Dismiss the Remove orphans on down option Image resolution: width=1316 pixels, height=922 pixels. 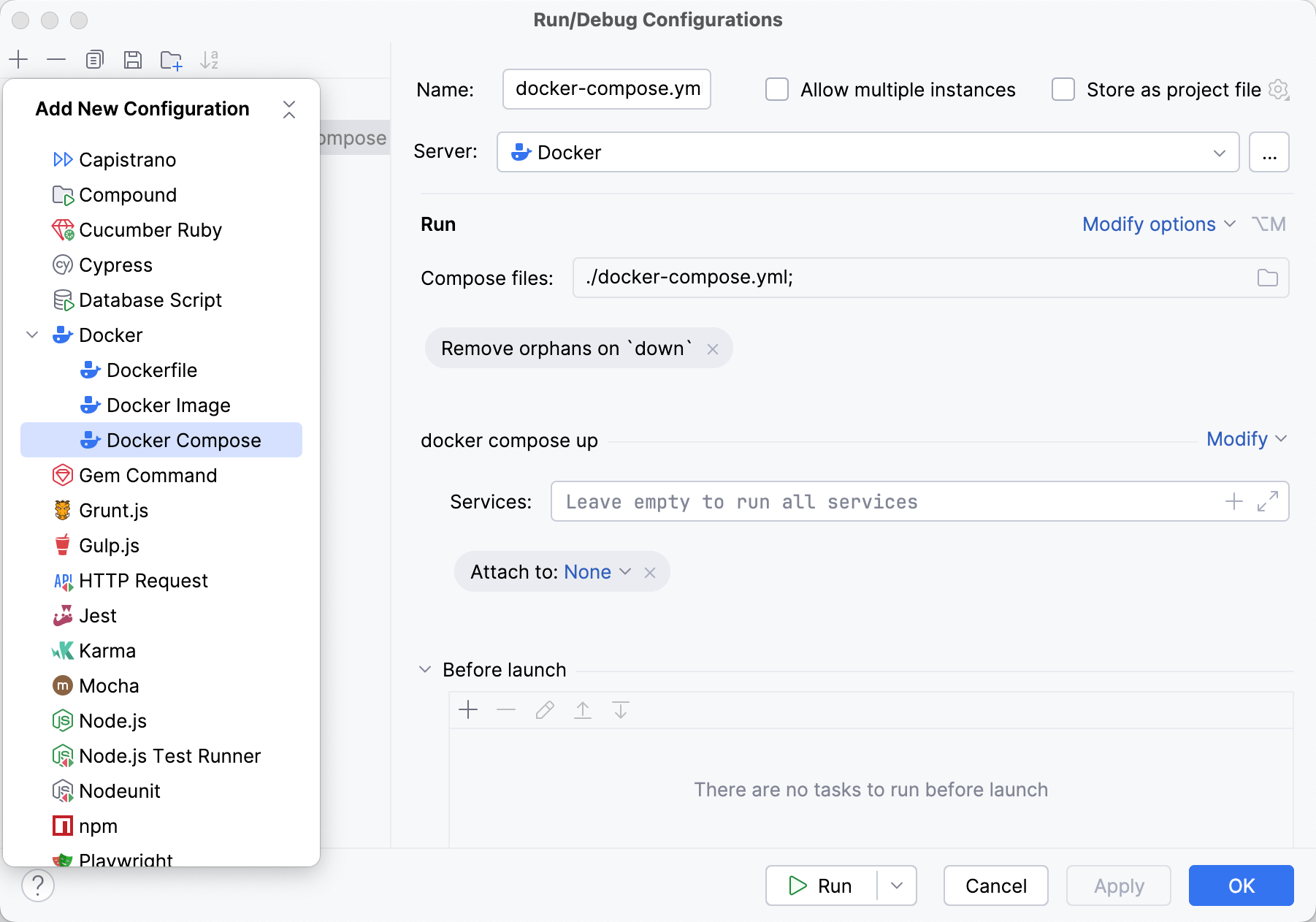[x=712, y=348]
